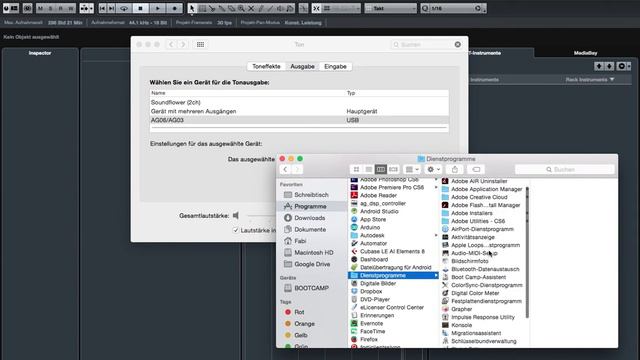This screenshot has width=640, height=360.
Task: Select Cubase LE AI Elements 8 app
Action: (x=392, y=251)
